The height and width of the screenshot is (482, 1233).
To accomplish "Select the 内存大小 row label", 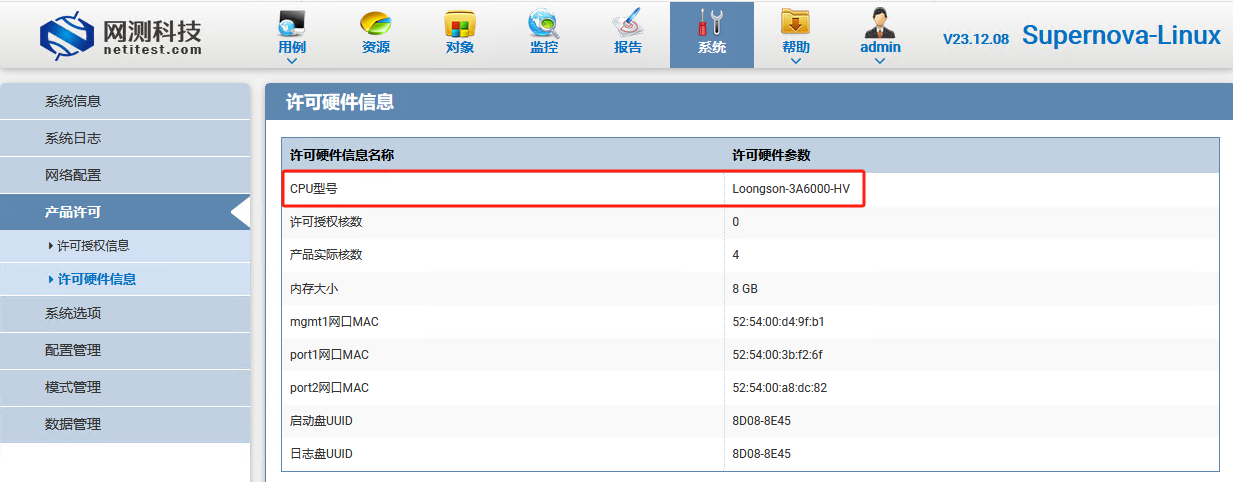I will [313, 288].
